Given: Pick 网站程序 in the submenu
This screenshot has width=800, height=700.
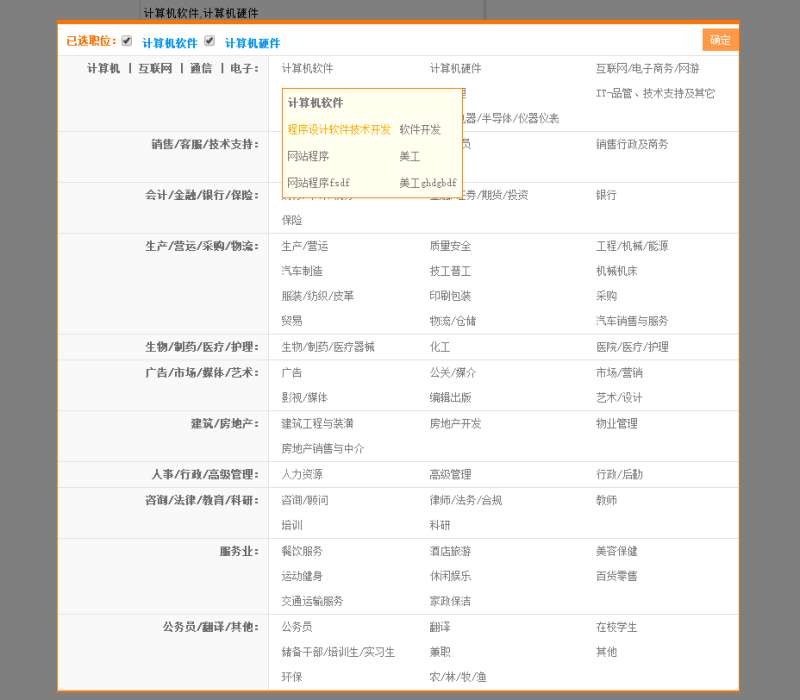Looking at the screenshot, I should point(308,157).
